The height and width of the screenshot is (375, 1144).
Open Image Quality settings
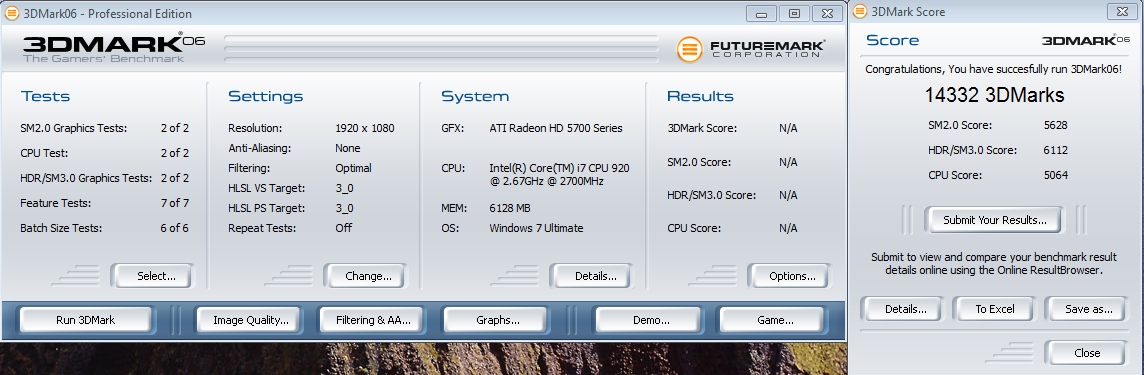250,320
